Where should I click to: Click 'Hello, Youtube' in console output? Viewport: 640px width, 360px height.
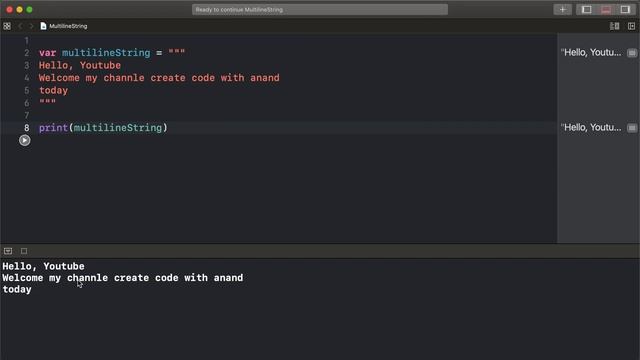(43, 266)
